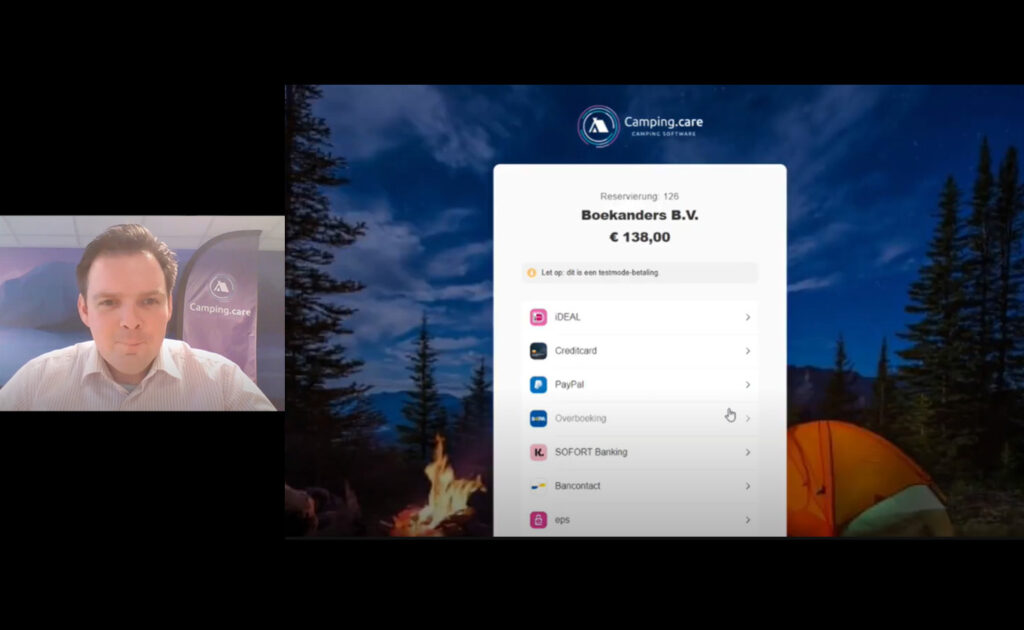Viewport: 1024px width, 630px height.
Task: Click the Camping.care tent logo
Action: (598, 126)
